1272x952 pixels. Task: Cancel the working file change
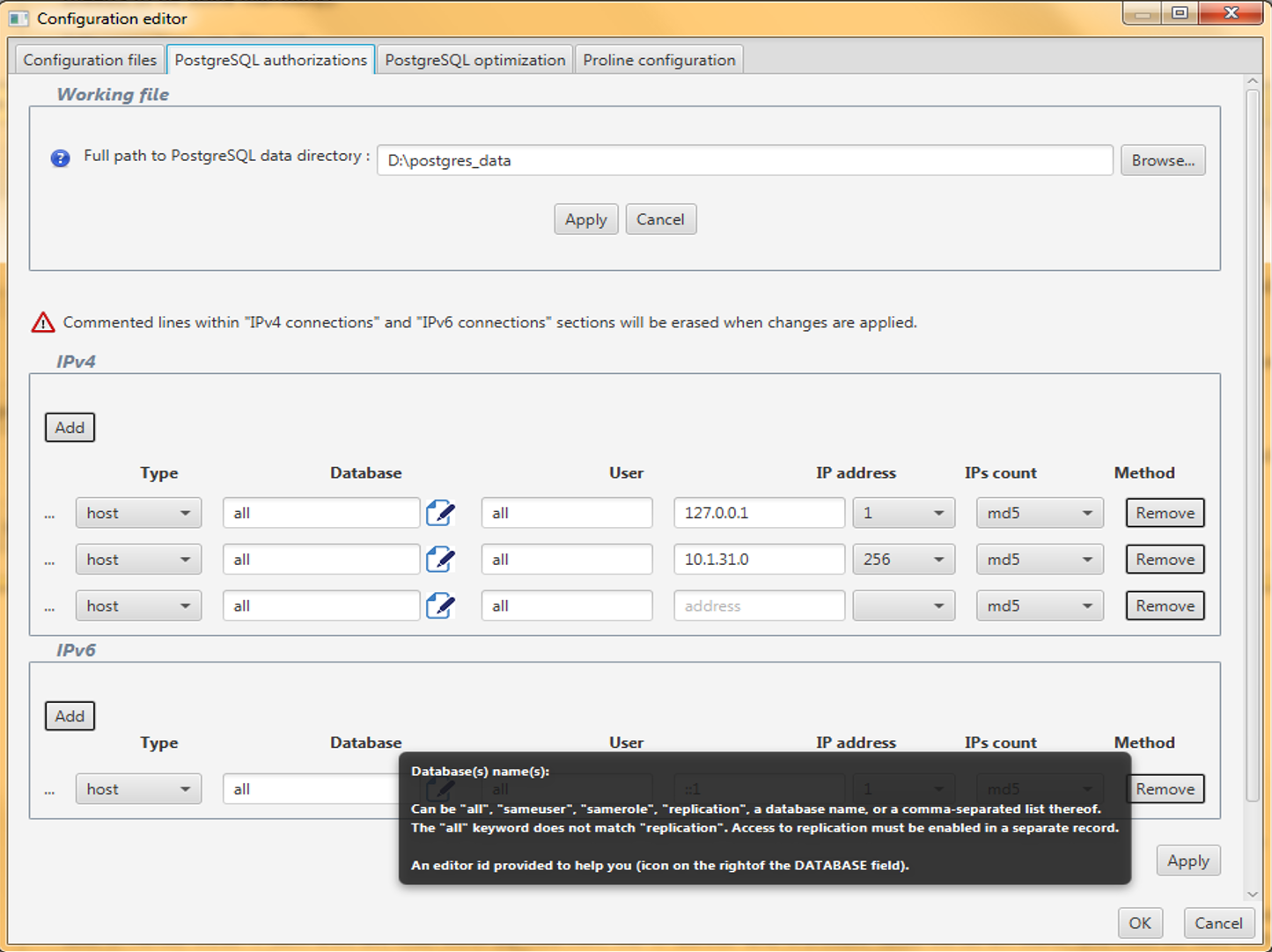(x=660, y=219)
